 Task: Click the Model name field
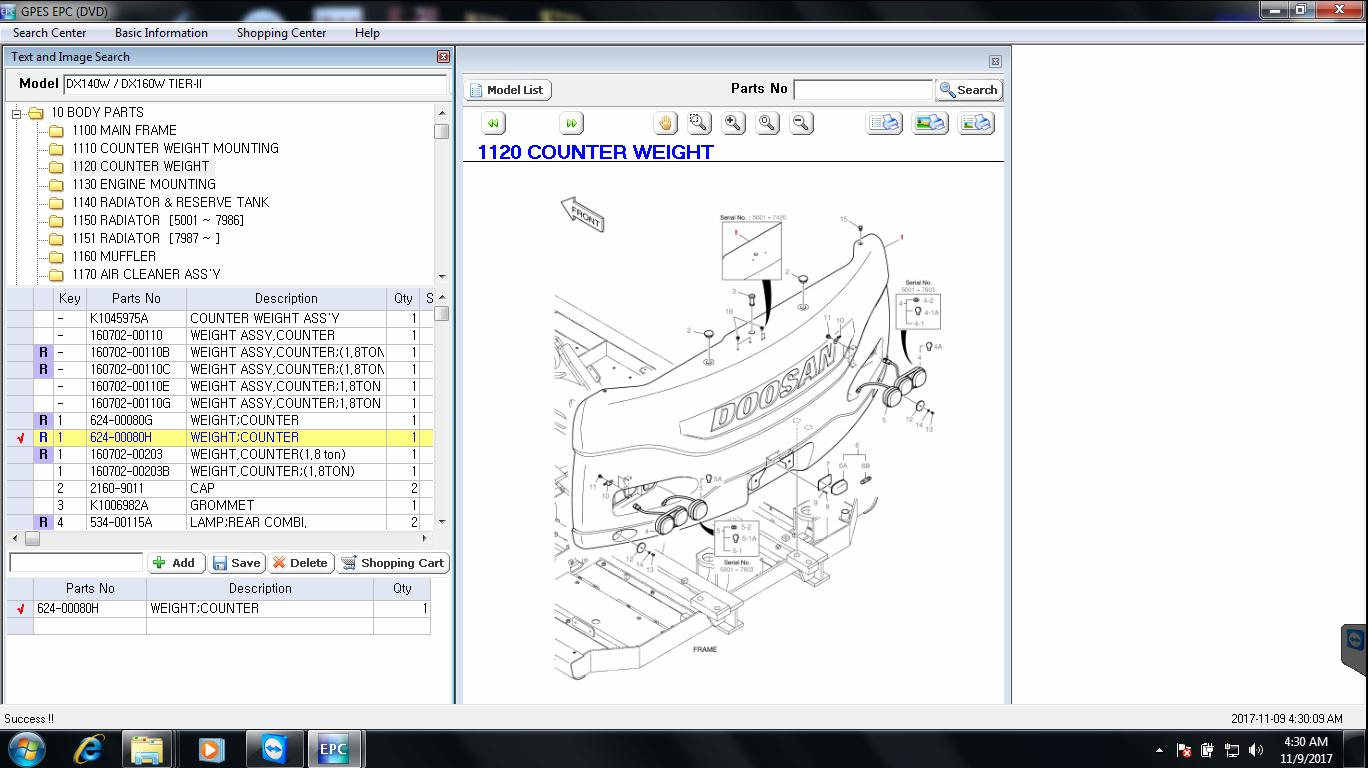pyautogui.click(x=255, y=84)
